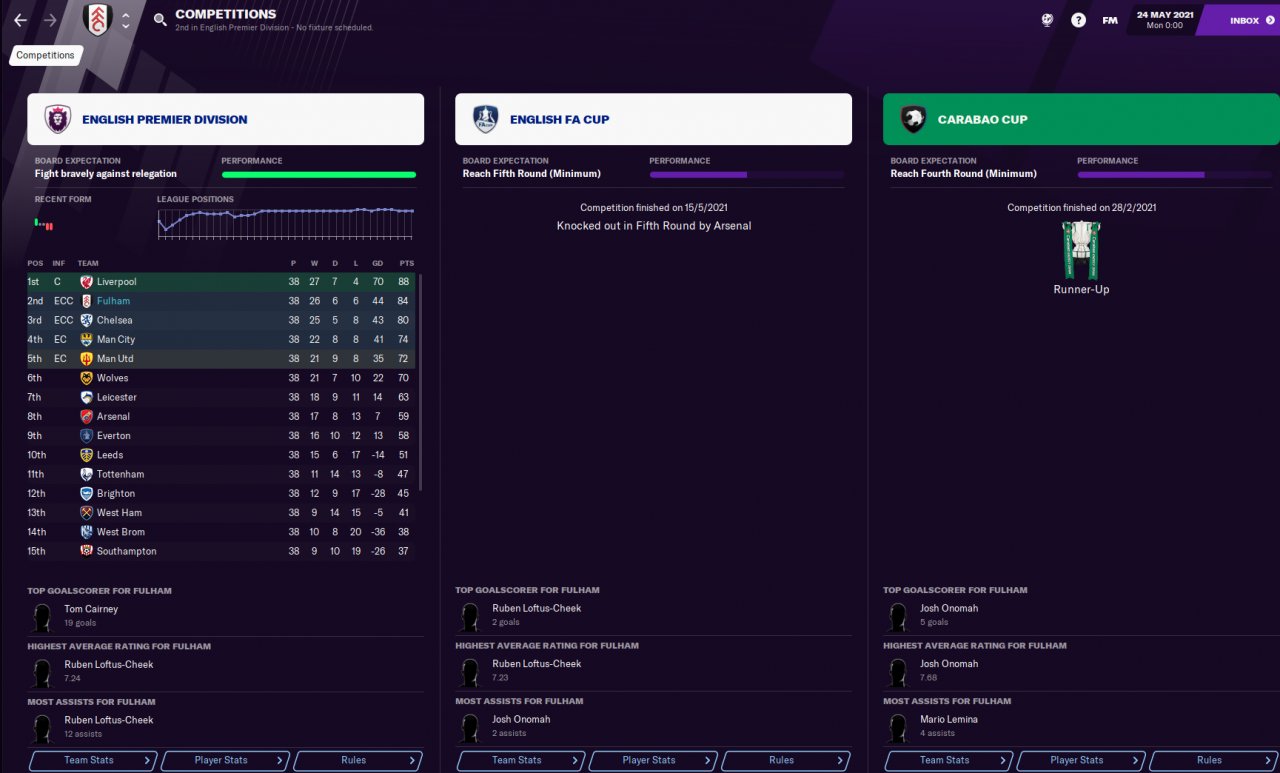This screenshot has height=773, width=1280.
Task: Open Rules for the Premier Division
Action: click(357, 760)
